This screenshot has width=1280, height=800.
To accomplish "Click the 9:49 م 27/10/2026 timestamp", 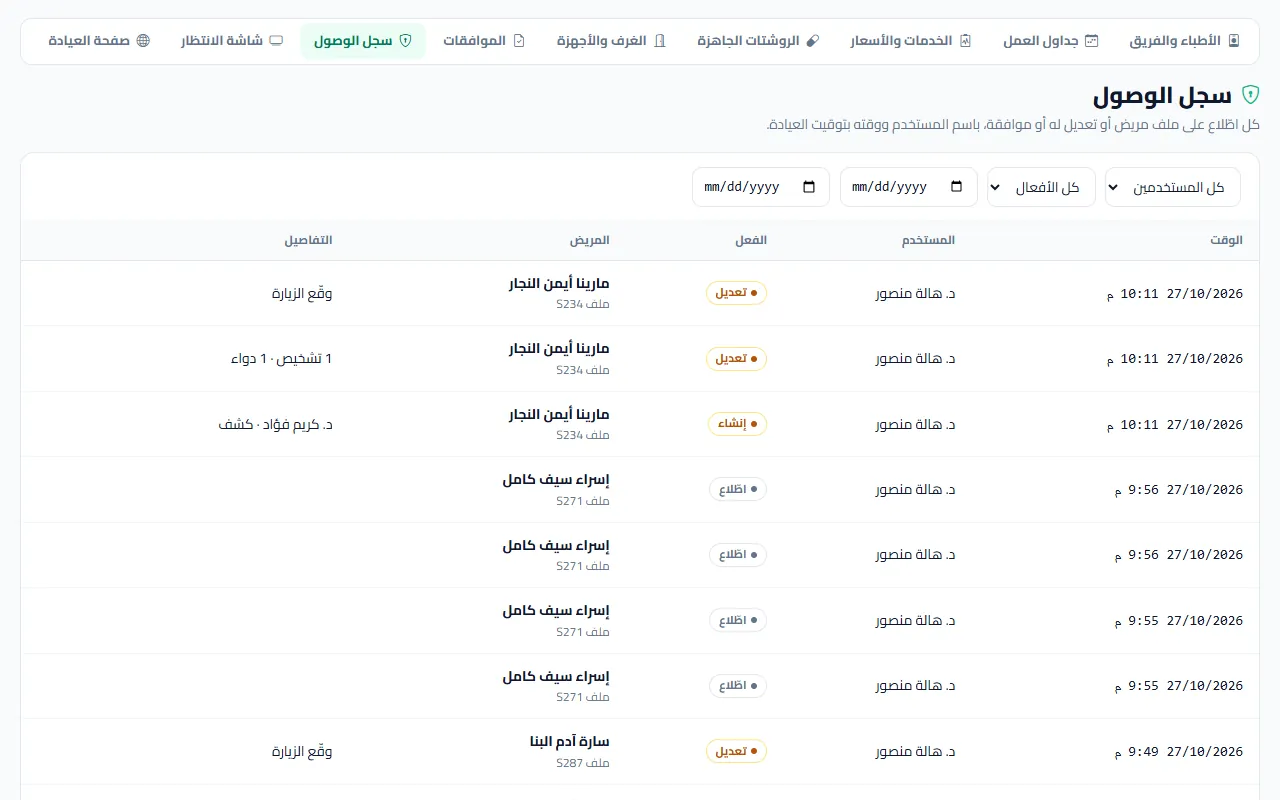I will [1179, 751].
